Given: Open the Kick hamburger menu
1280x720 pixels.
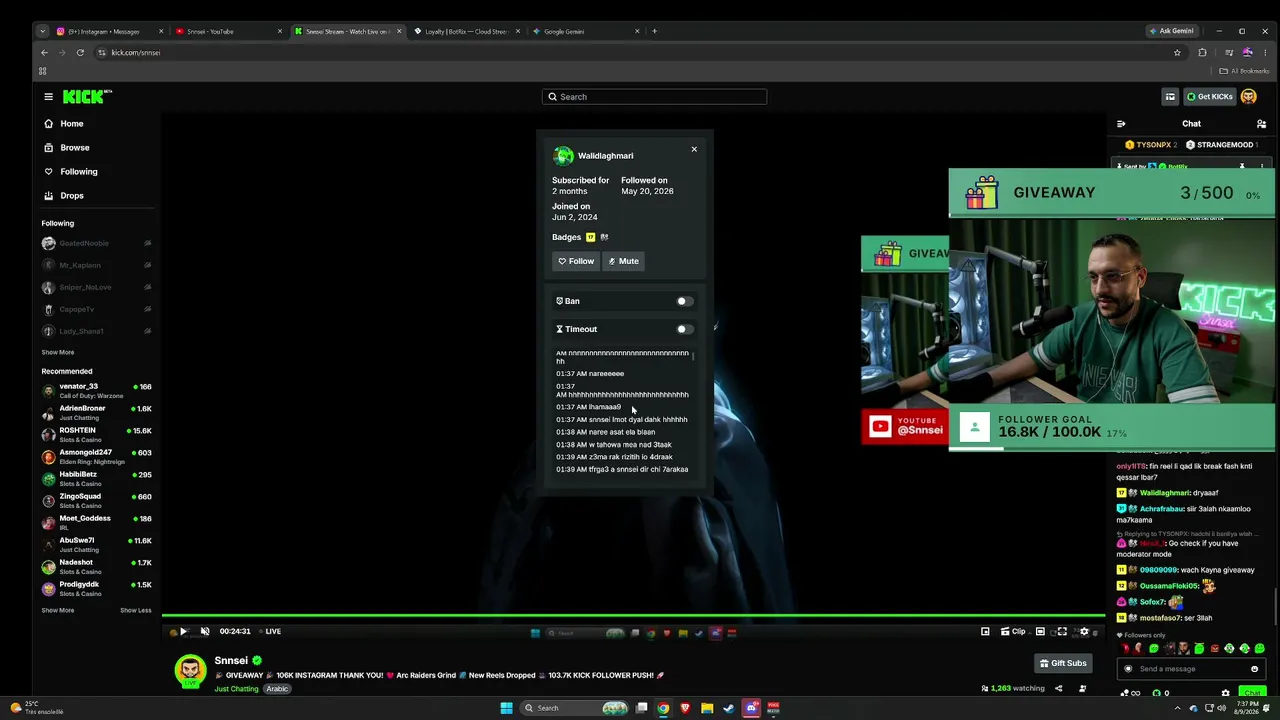Looking at the screenshot, I should (48, 97).
